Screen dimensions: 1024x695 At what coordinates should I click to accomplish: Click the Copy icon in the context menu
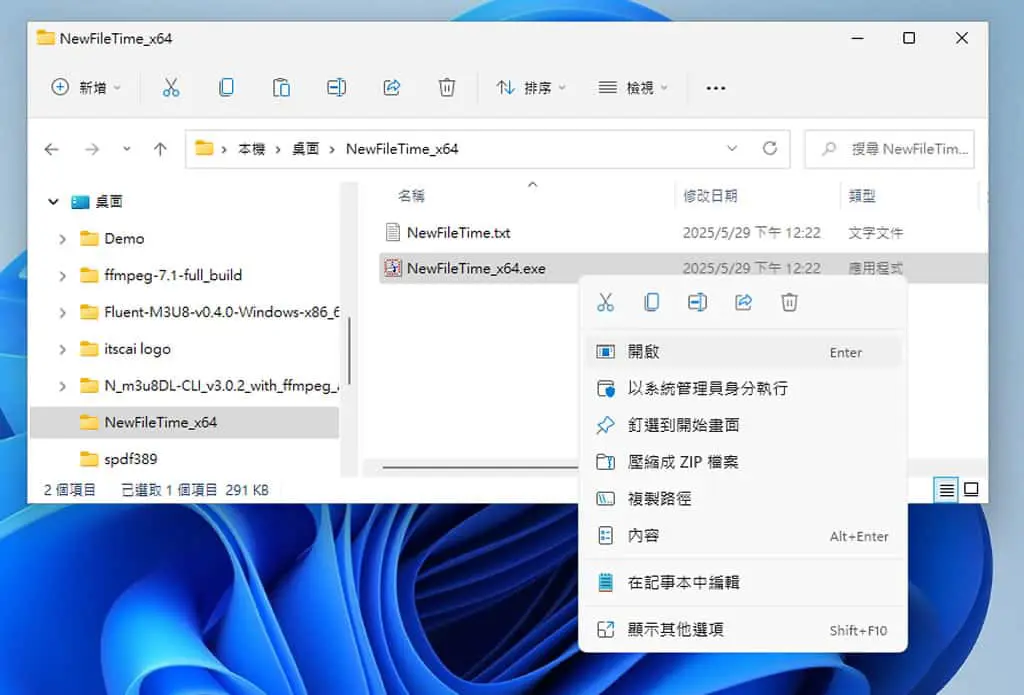[651, 302]
